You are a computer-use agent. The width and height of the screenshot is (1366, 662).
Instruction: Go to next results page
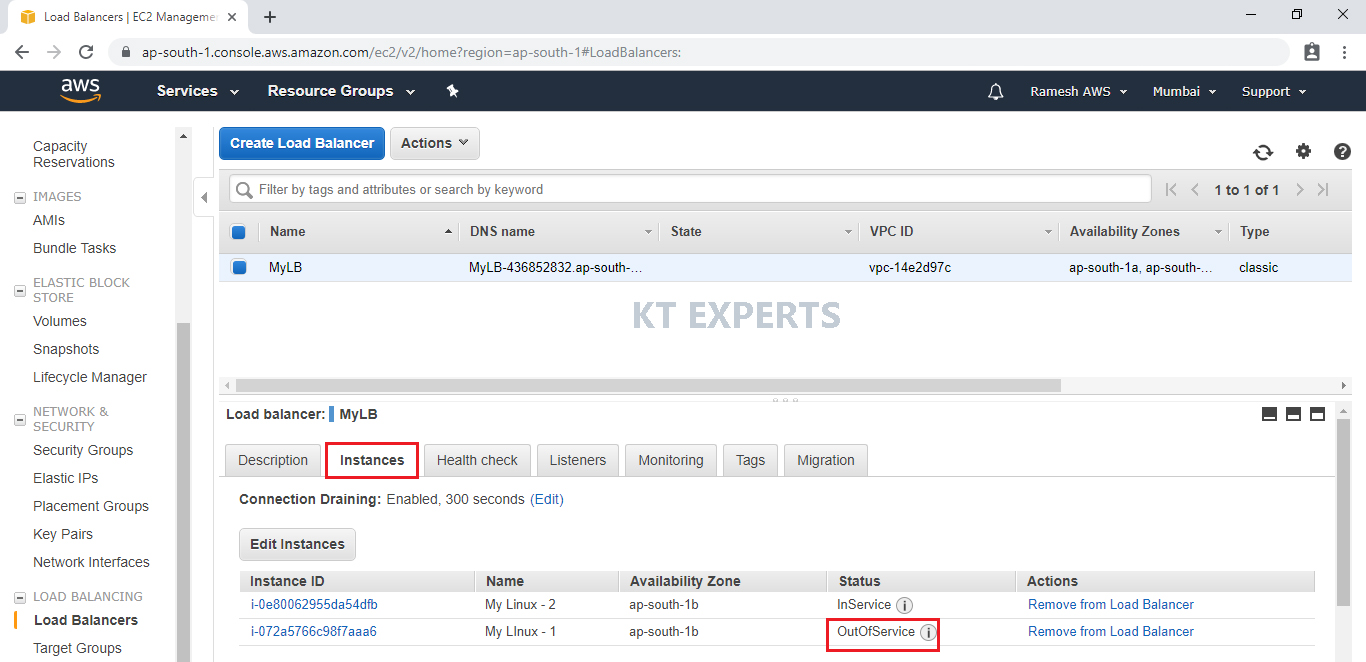[1299, 189]
